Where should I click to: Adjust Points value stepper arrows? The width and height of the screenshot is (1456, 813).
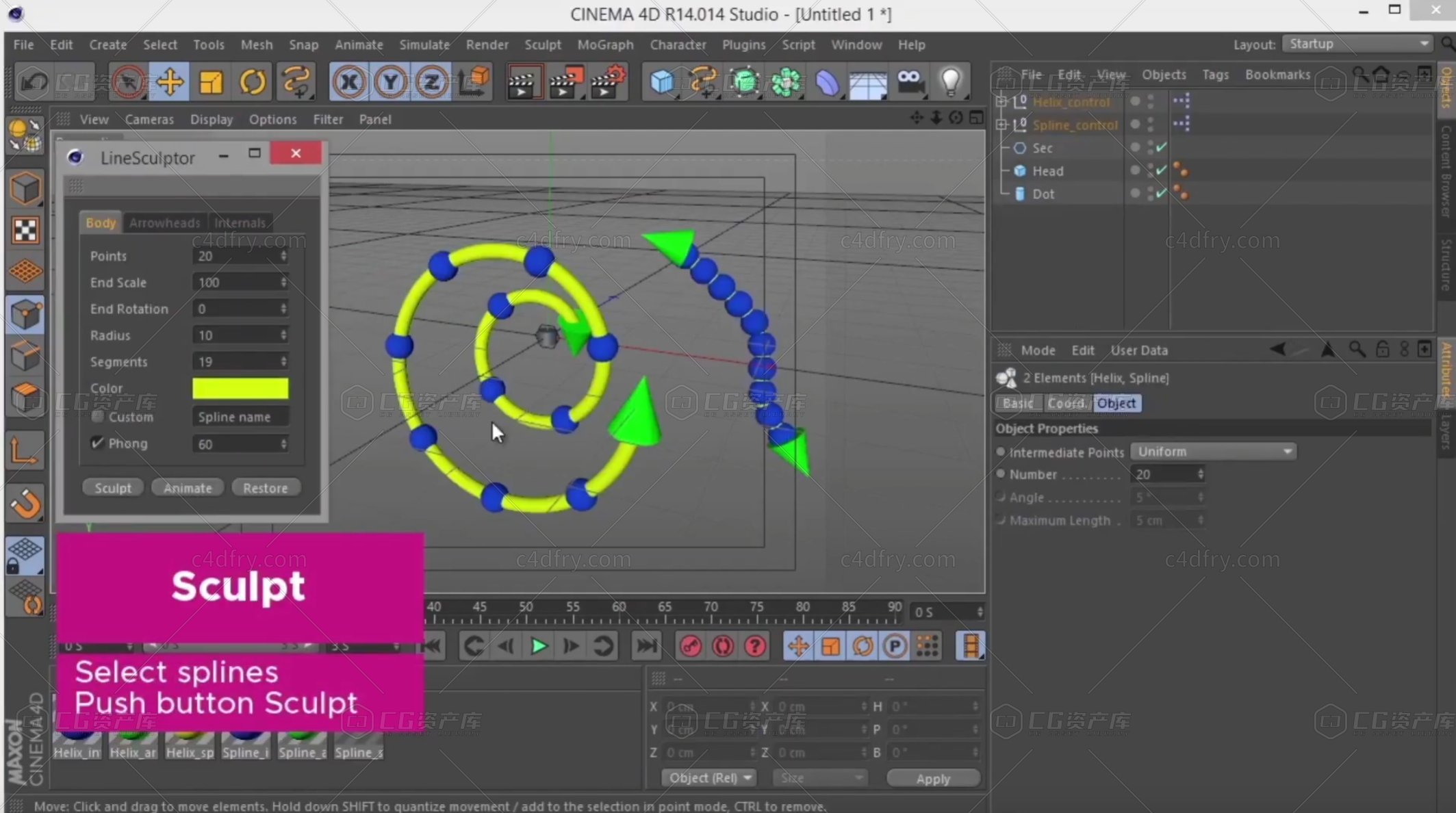click(x=283, y=256)
